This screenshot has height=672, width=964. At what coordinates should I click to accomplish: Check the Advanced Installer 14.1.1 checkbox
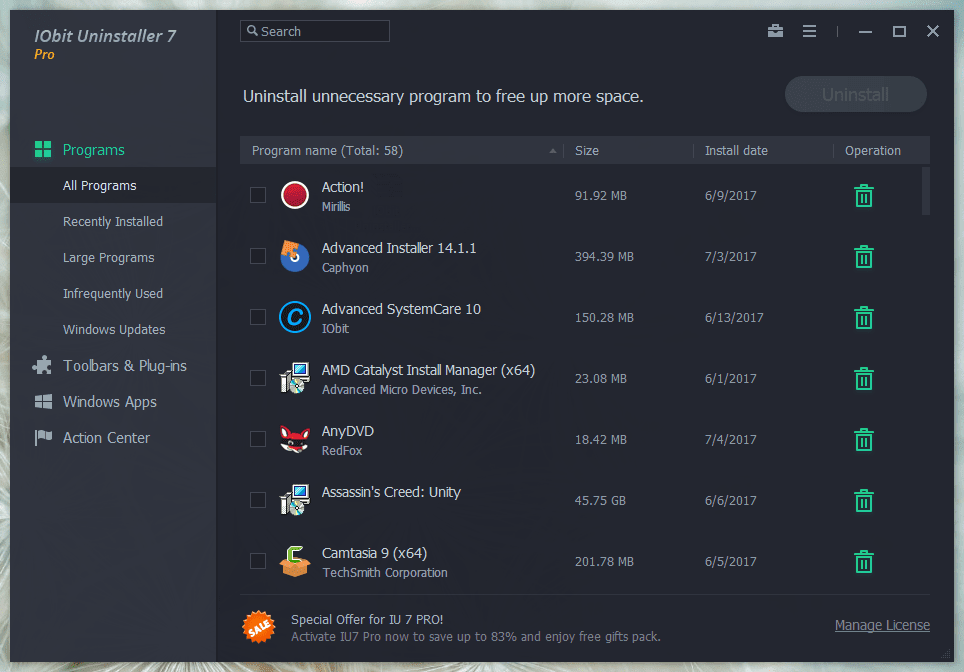[x=258, y=256]
